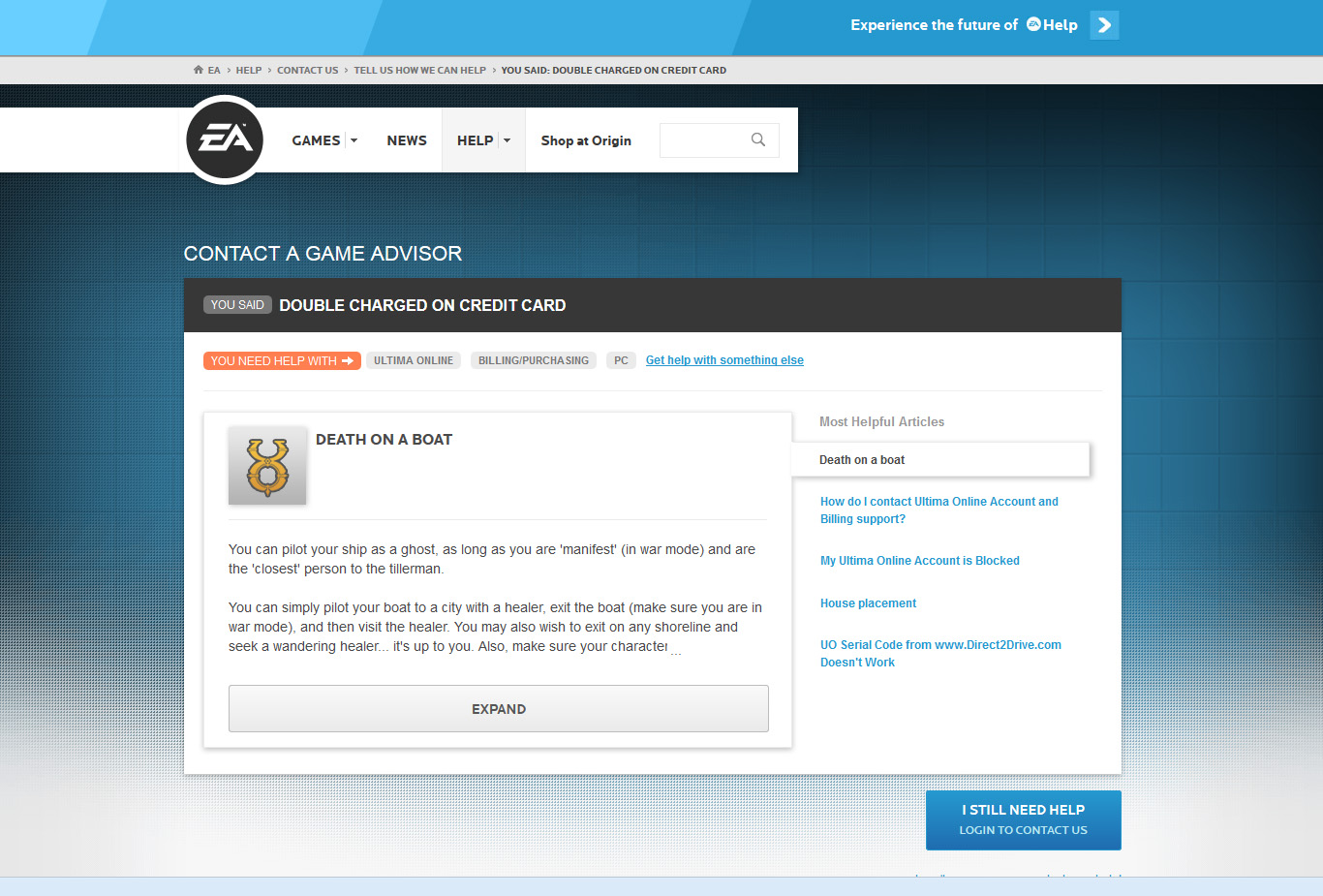Viewport: 1323px width, 896px height.
Task: Click the ULTIMA ONLINE tag
Action: point(414,360)
